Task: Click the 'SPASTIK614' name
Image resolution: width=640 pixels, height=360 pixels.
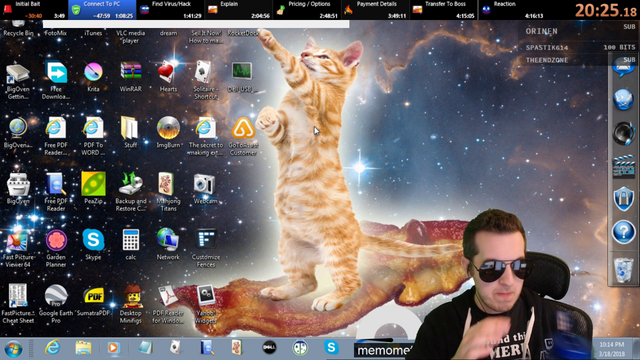Action: coord(547,48)
